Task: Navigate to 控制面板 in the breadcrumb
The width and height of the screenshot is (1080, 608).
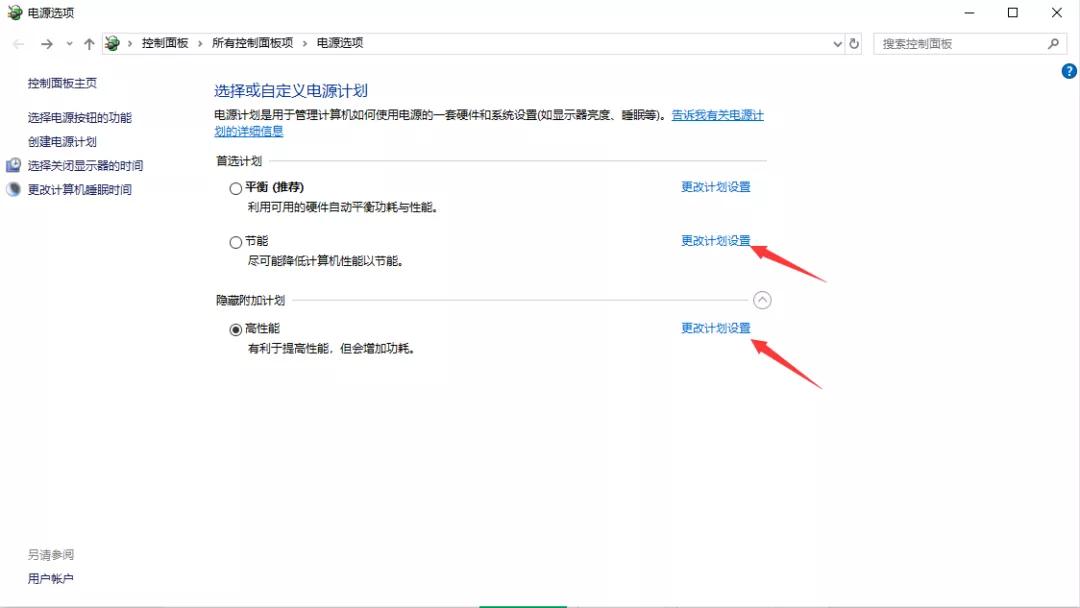Action: pyautogui.click(x=165, y=43)
